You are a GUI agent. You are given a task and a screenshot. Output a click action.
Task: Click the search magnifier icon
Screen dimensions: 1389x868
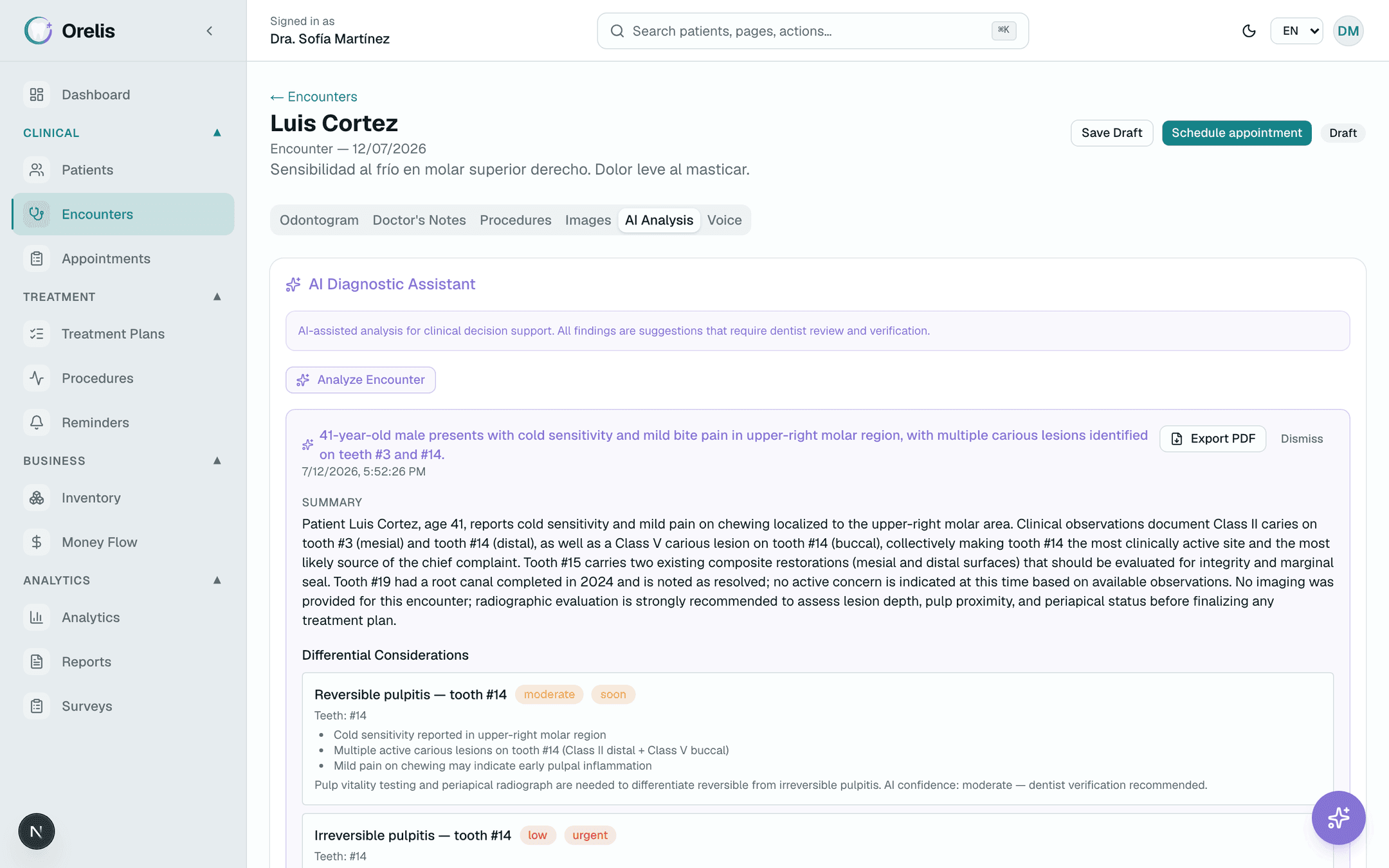click(617, 31)
